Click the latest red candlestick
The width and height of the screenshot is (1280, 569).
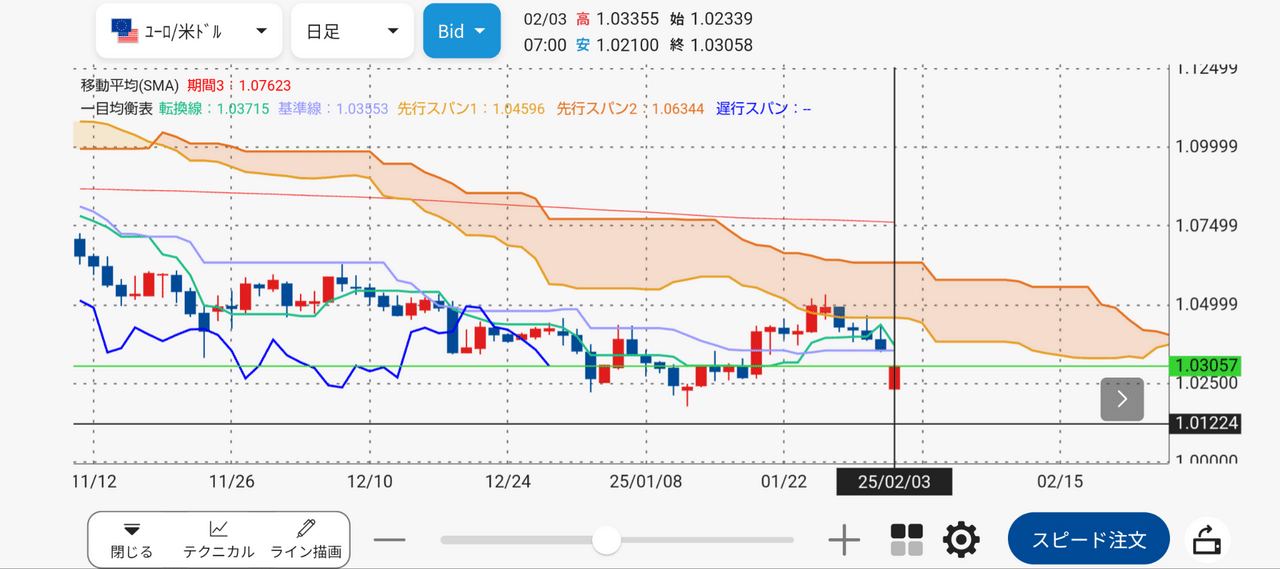point(894,378)
